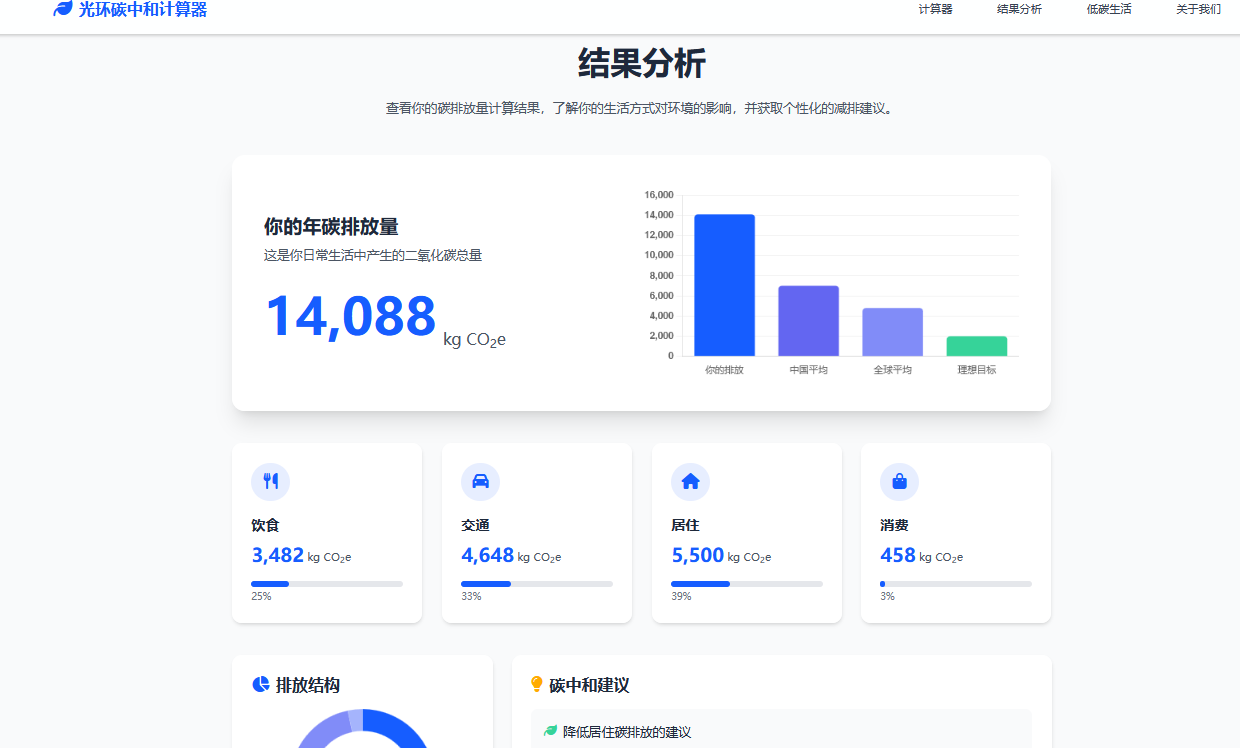Click the 降低居住碳排放的建议 text
The width and height of the screenshot is (1240, 748).
pos(627,732)
